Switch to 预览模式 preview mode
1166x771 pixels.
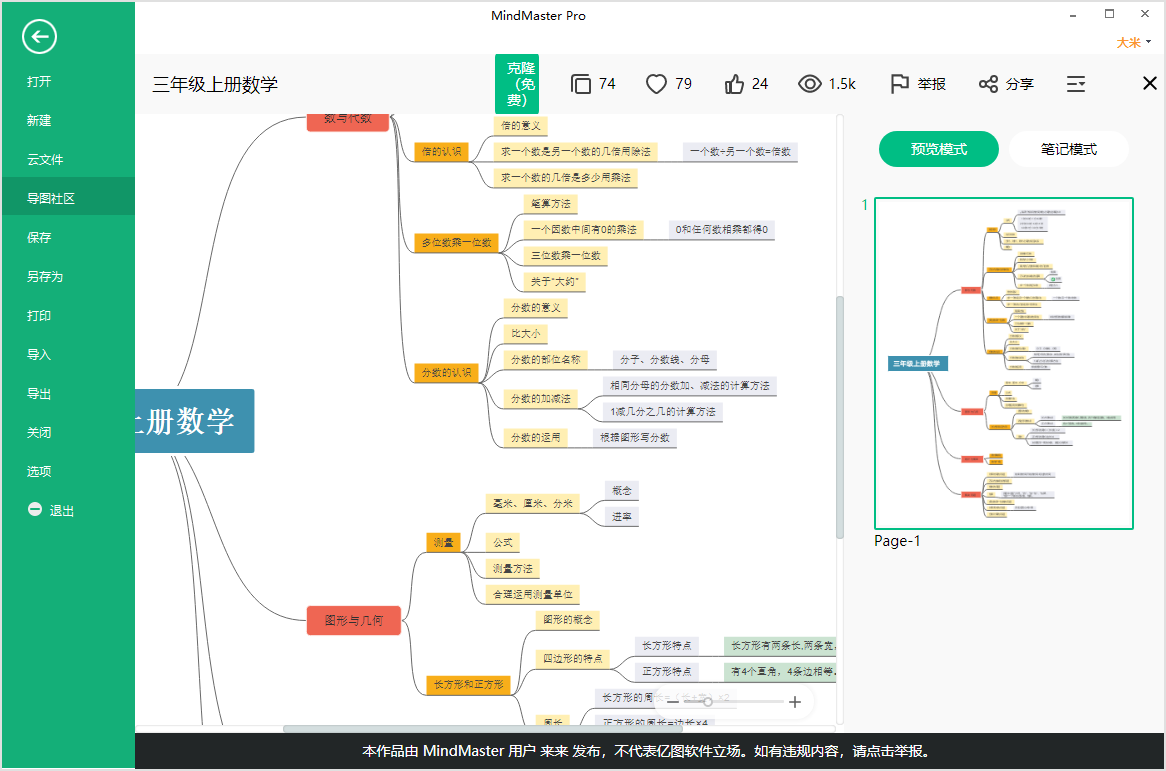pos(938,149)
